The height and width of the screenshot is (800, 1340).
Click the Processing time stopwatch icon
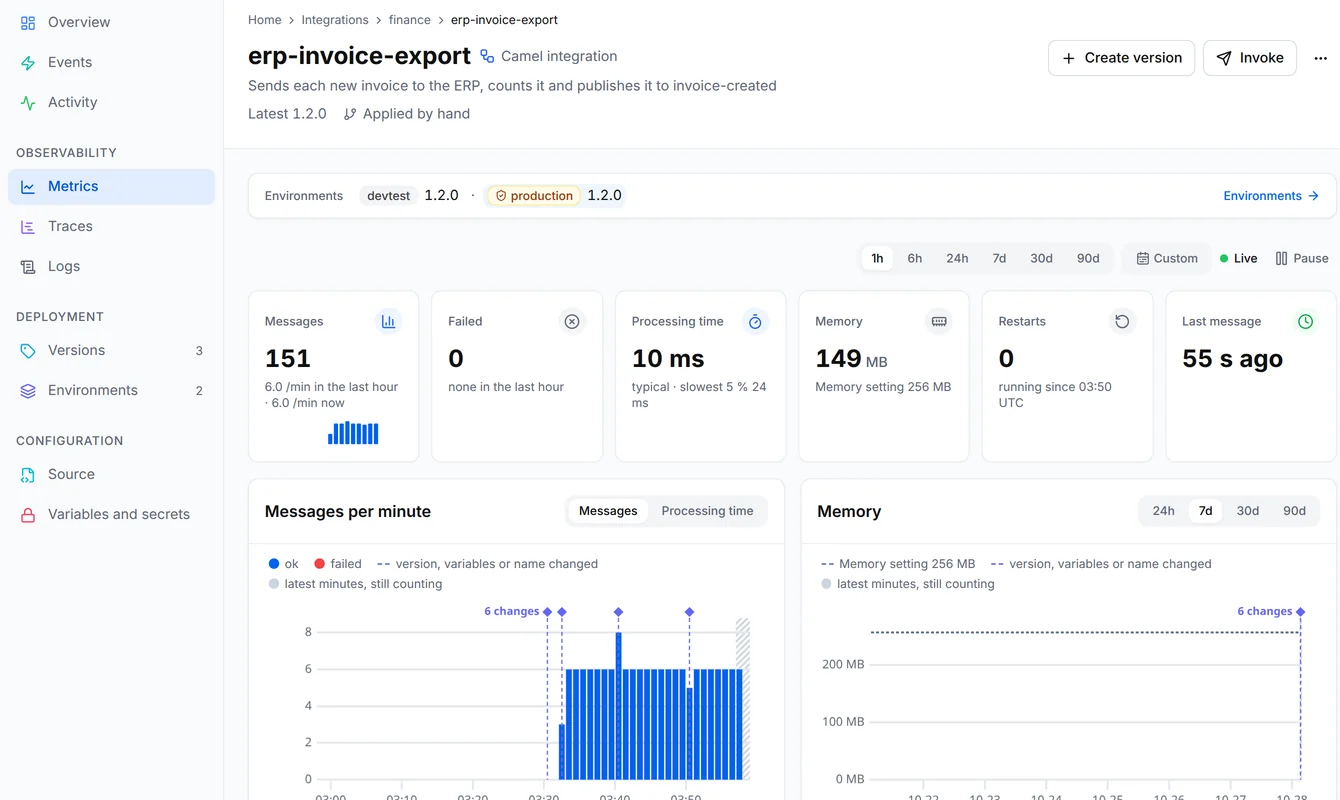tap(755, 322)
